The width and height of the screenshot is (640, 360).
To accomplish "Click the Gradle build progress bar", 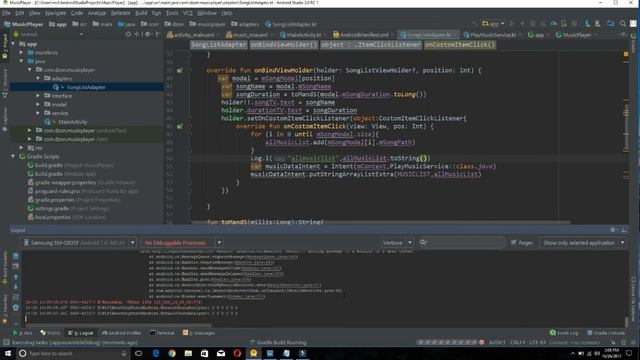I will point(447,342).
